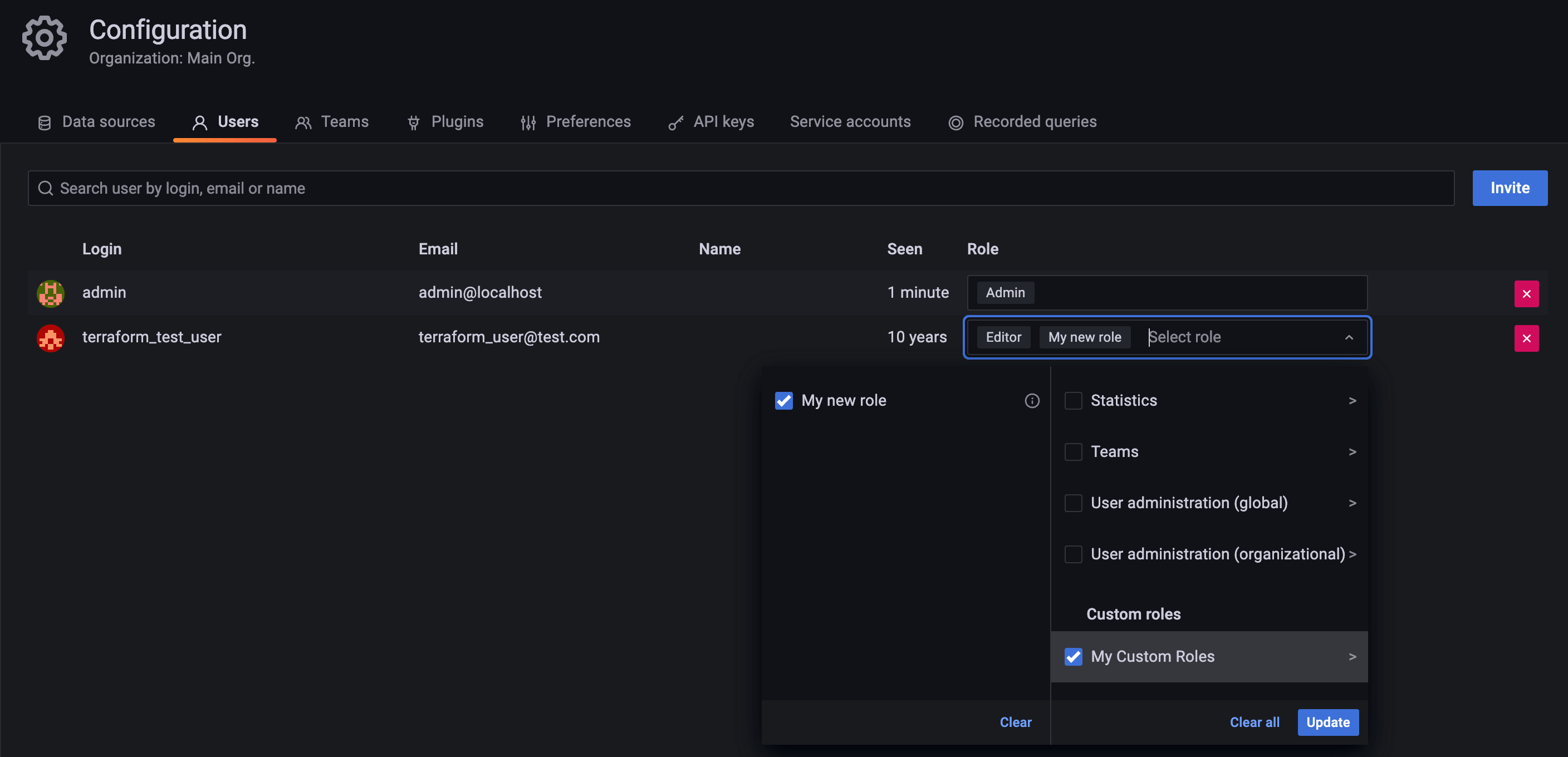
Task: Click the Data sources database icon
Action: tap(44, 122)
